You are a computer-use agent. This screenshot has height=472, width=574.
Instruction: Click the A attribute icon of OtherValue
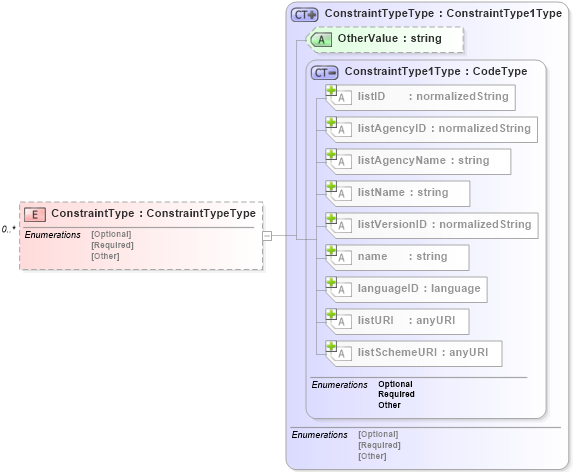pyautogui.click(x=321, y=39)
